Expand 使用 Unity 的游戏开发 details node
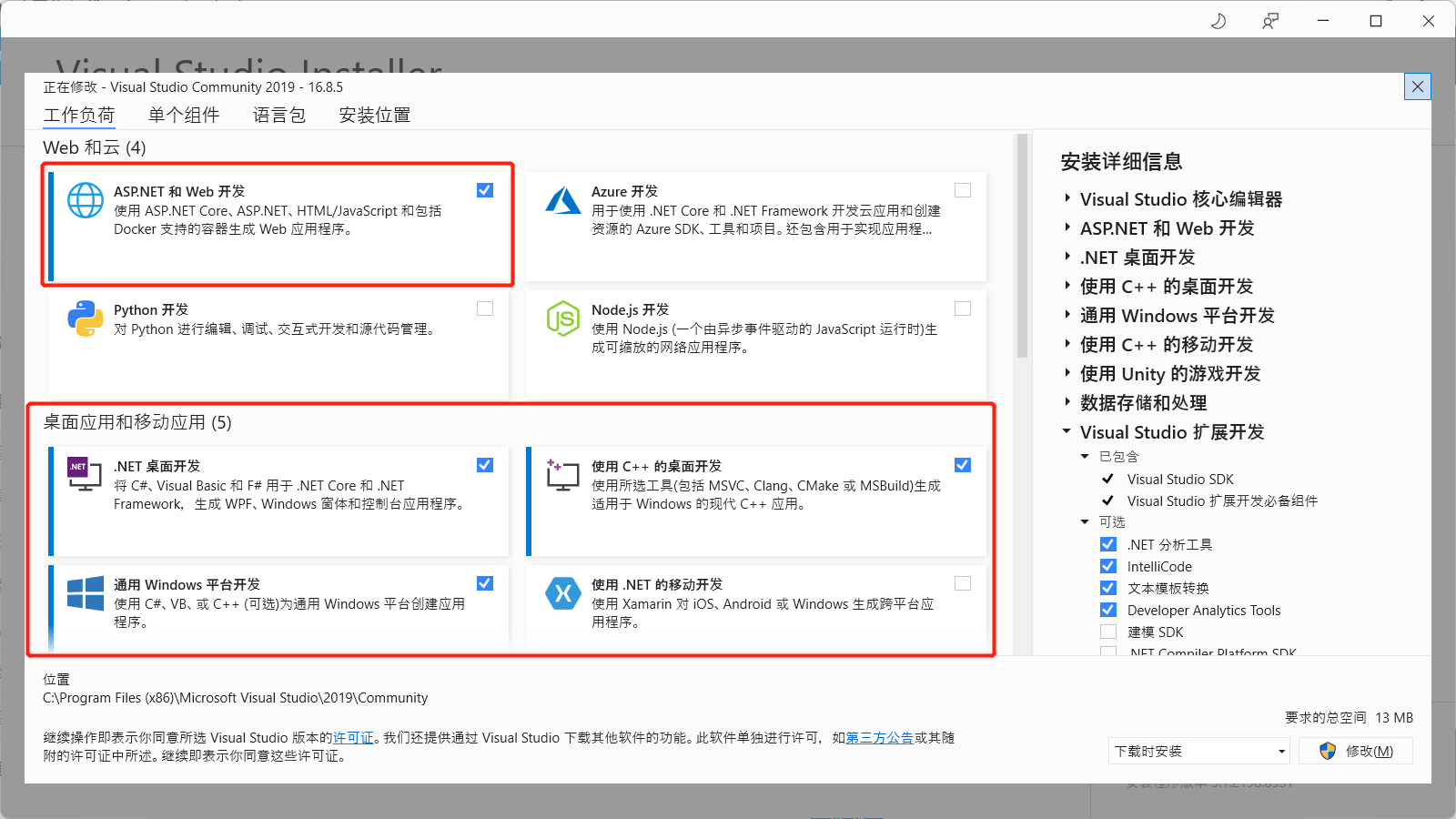 pos(1067,373)
